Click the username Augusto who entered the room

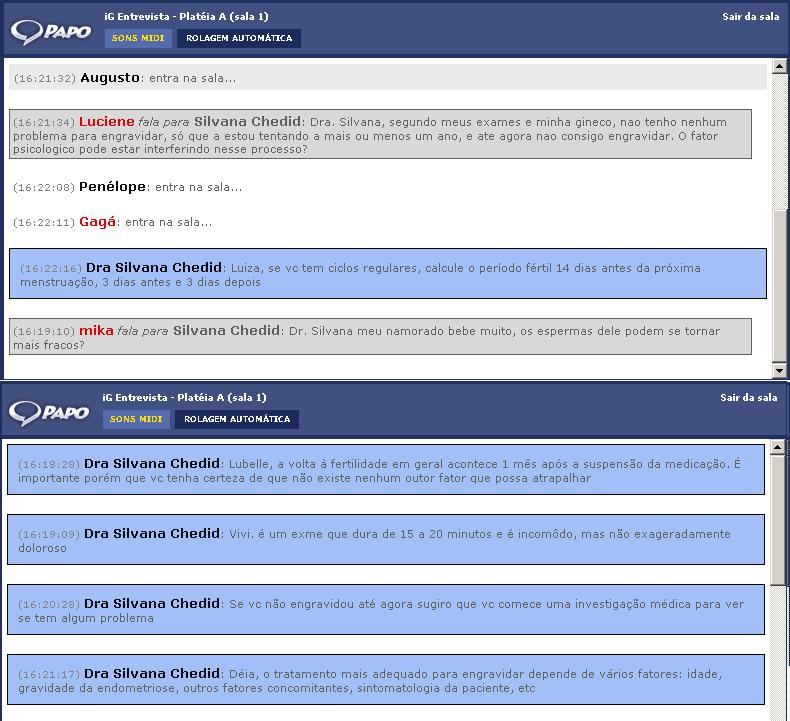110,77
